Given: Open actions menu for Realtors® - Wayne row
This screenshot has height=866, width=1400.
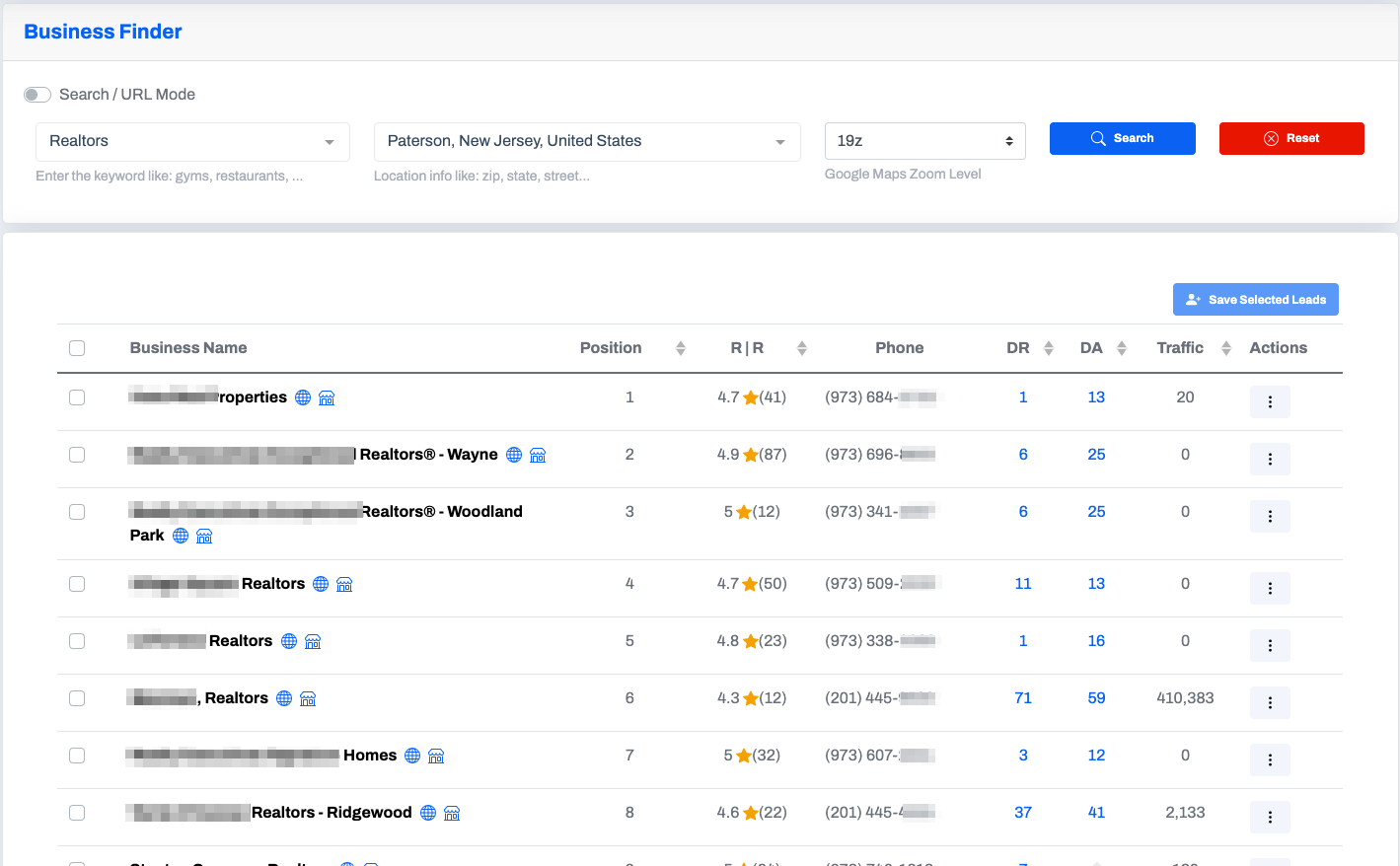Looking at the screenshot, I should pos(1270,459).
